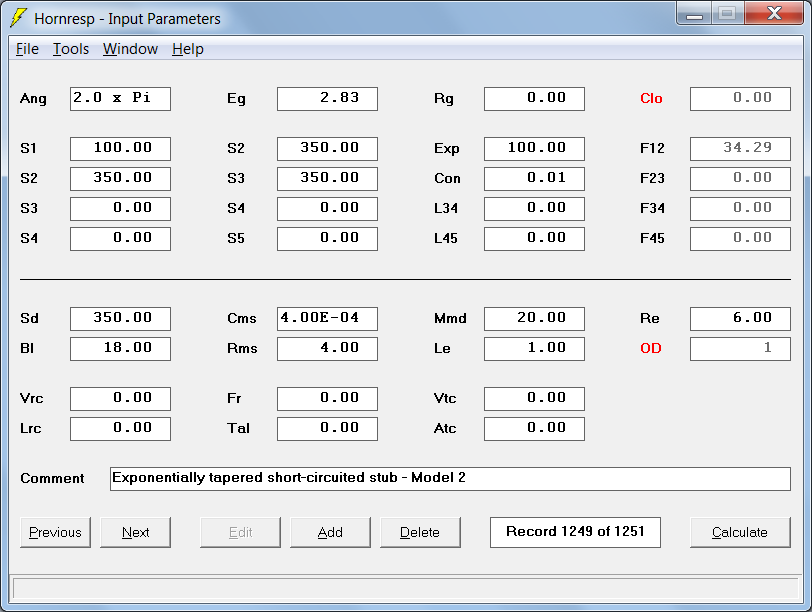Click the S5 input field
This screenshot has width=812, height=612.
[x=327, y=239]
